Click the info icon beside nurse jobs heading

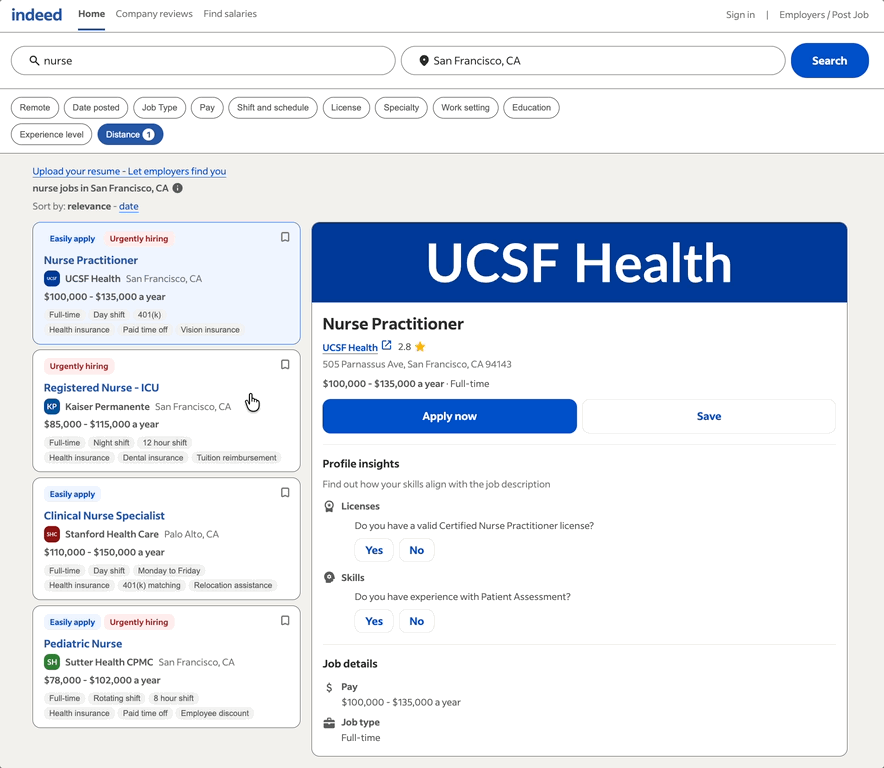pos(178,188)
